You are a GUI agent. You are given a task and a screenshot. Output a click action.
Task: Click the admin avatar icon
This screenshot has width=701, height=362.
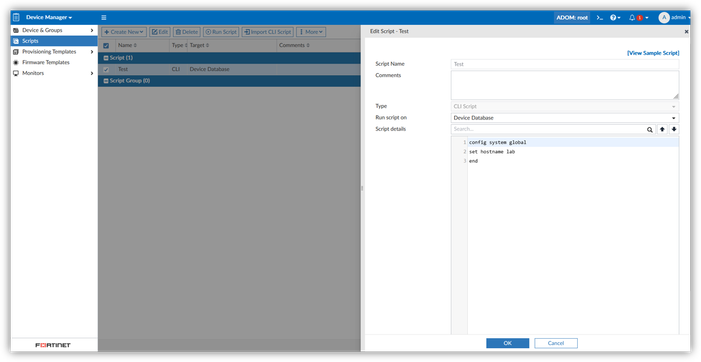point(664,17)
